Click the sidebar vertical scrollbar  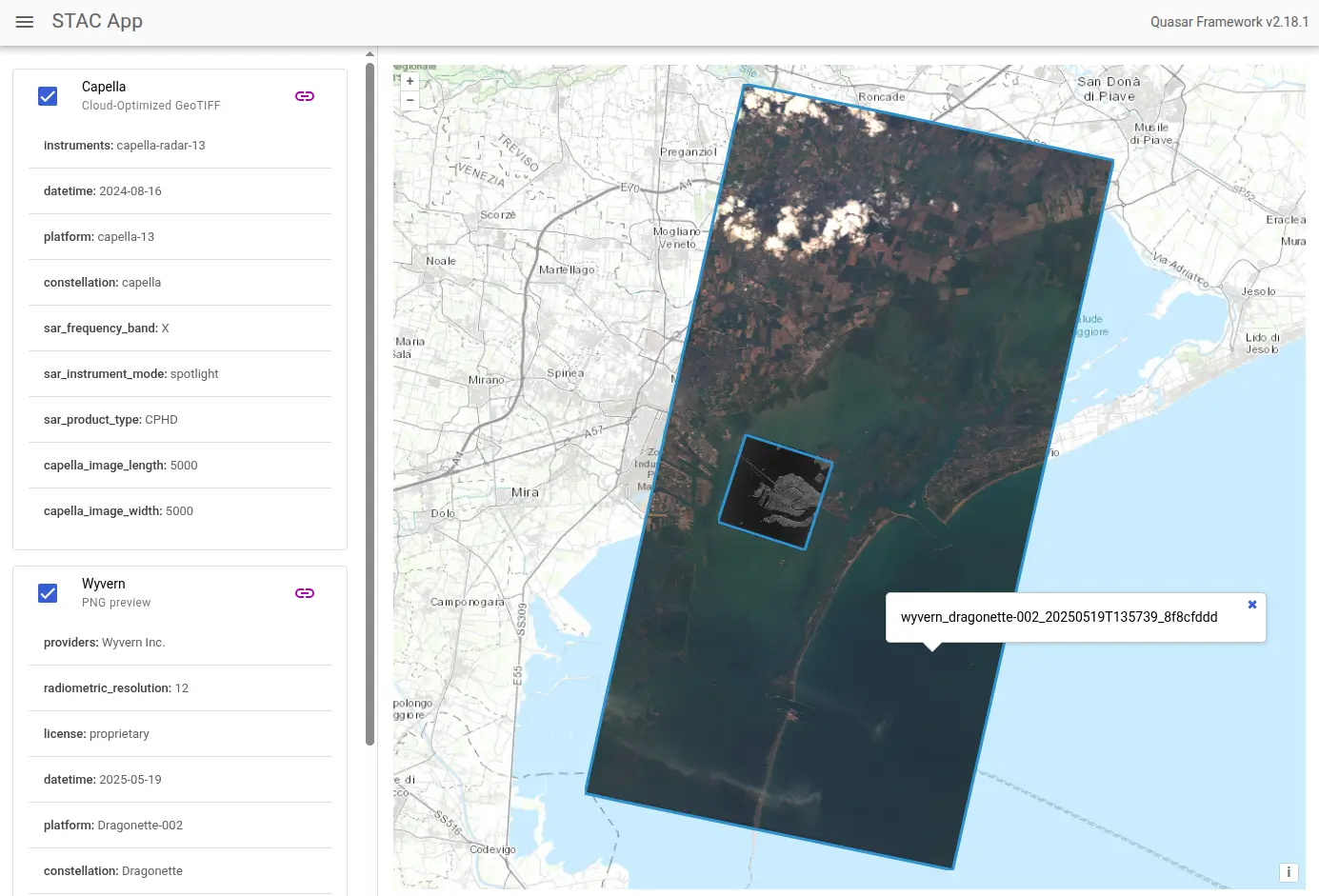coord(370,403)
